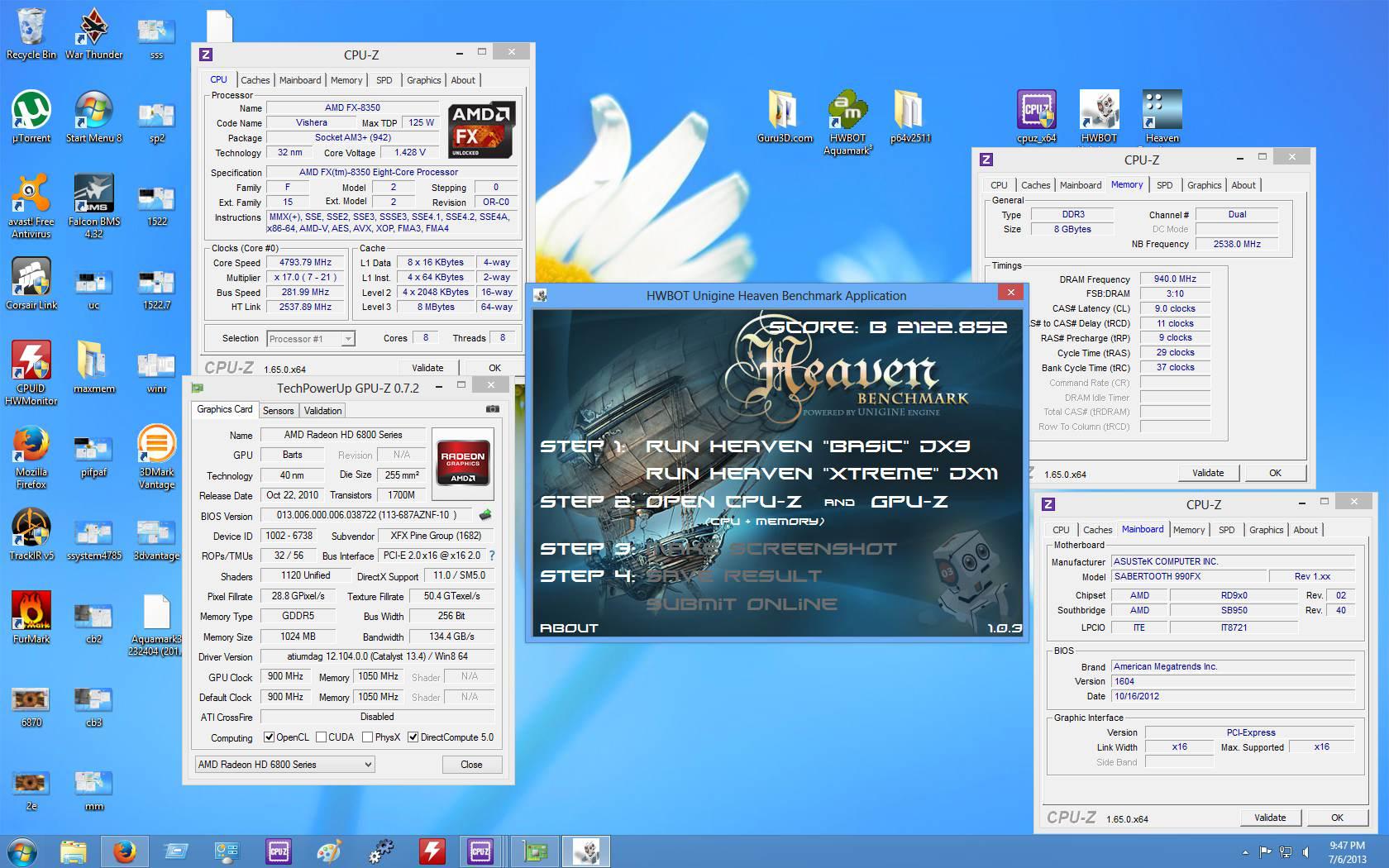Click the Windows Start orb
Image resolution: width=1389 pixels, height=868 pixels.
click(22, 851)
